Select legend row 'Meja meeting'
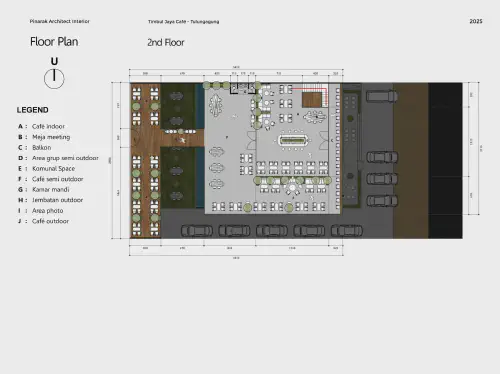Image resolution: width=500 pixels, height=374 pixels. pyautogui.click(x=44, y=137)
